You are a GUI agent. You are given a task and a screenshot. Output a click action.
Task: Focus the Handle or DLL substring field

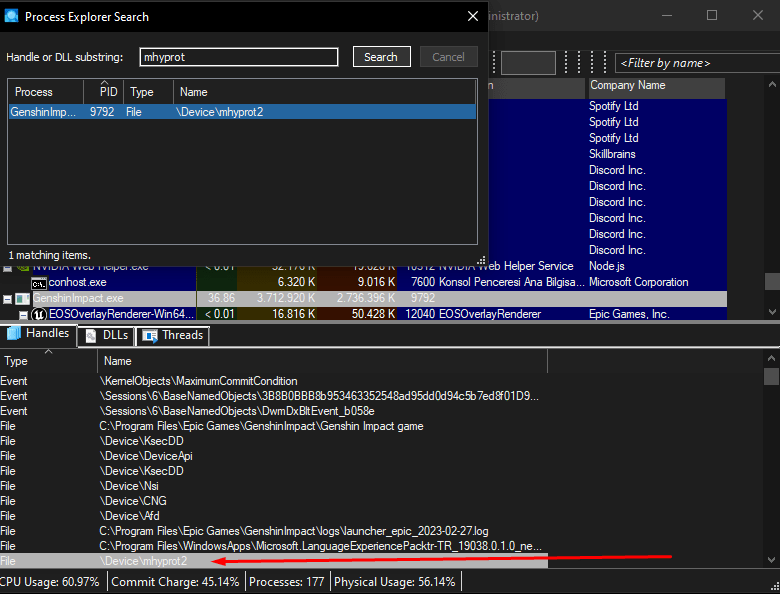tap(239, 57)
